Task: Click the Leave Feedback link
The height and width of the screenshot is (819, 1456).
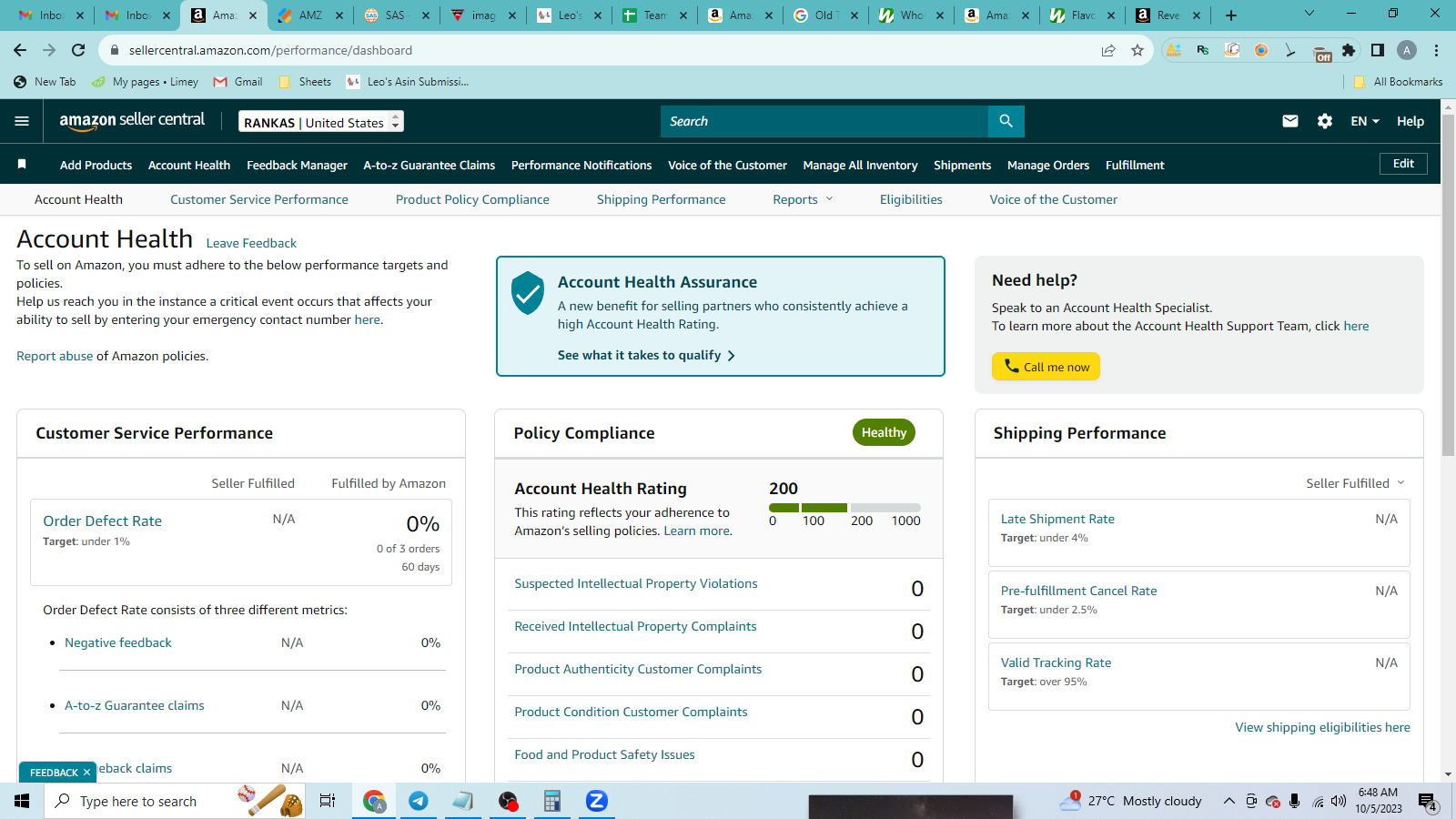Action: 251,243
